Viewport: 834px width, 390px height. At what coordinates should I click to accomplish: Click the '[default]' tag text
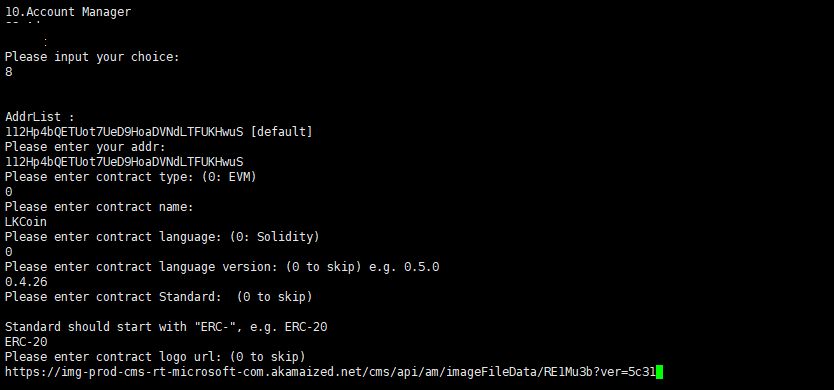coord(281,131)
